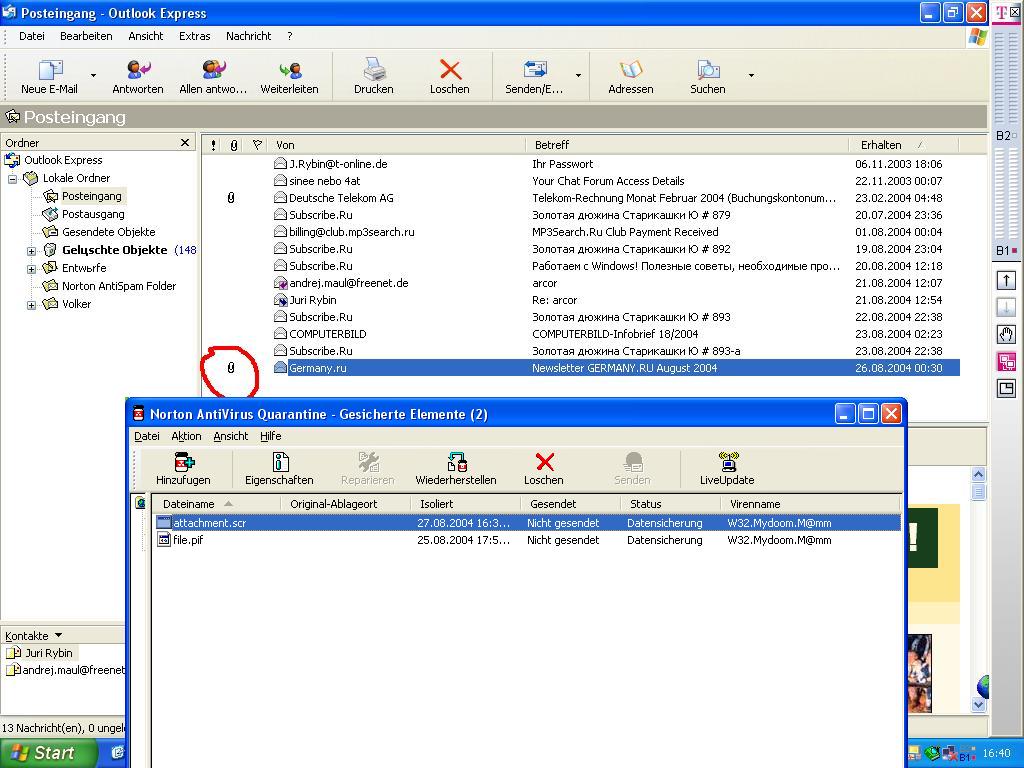Screen dimensions: 1024x768
Task: Open Eigenschaften in Norton Quarantine
Action: pos(279,469)
